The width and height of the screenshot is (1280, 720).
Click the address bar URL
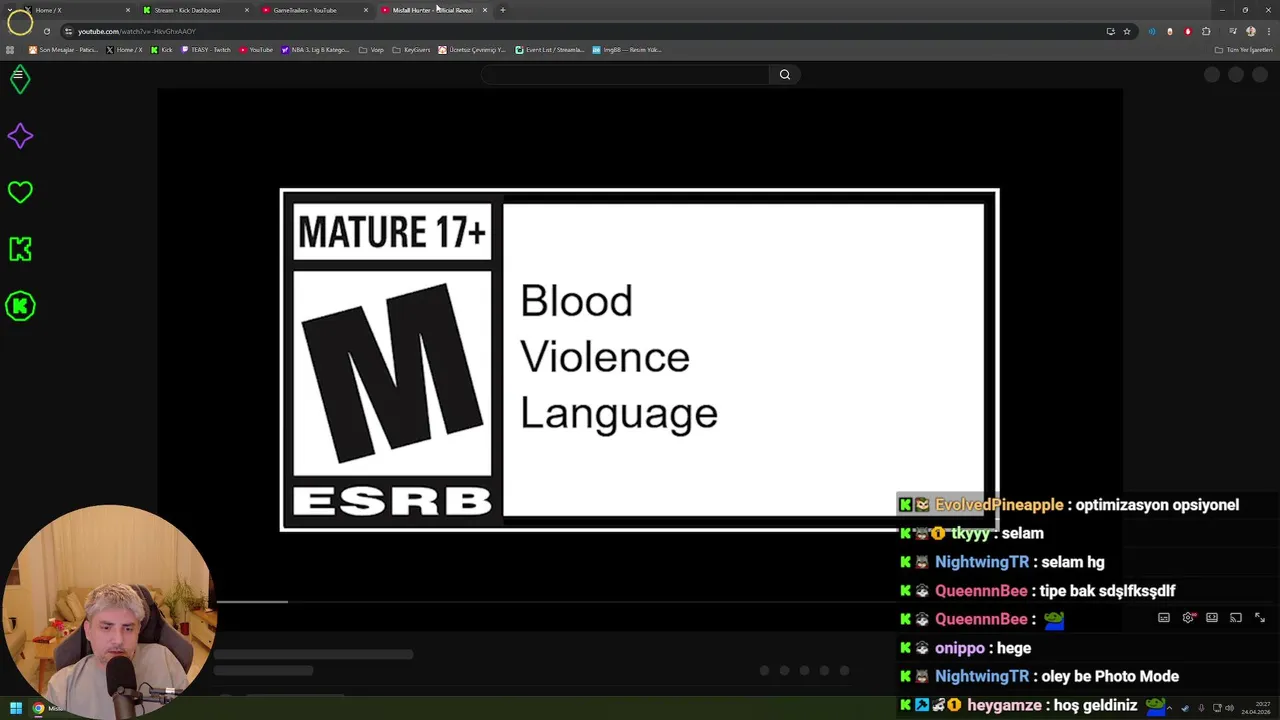137,31
